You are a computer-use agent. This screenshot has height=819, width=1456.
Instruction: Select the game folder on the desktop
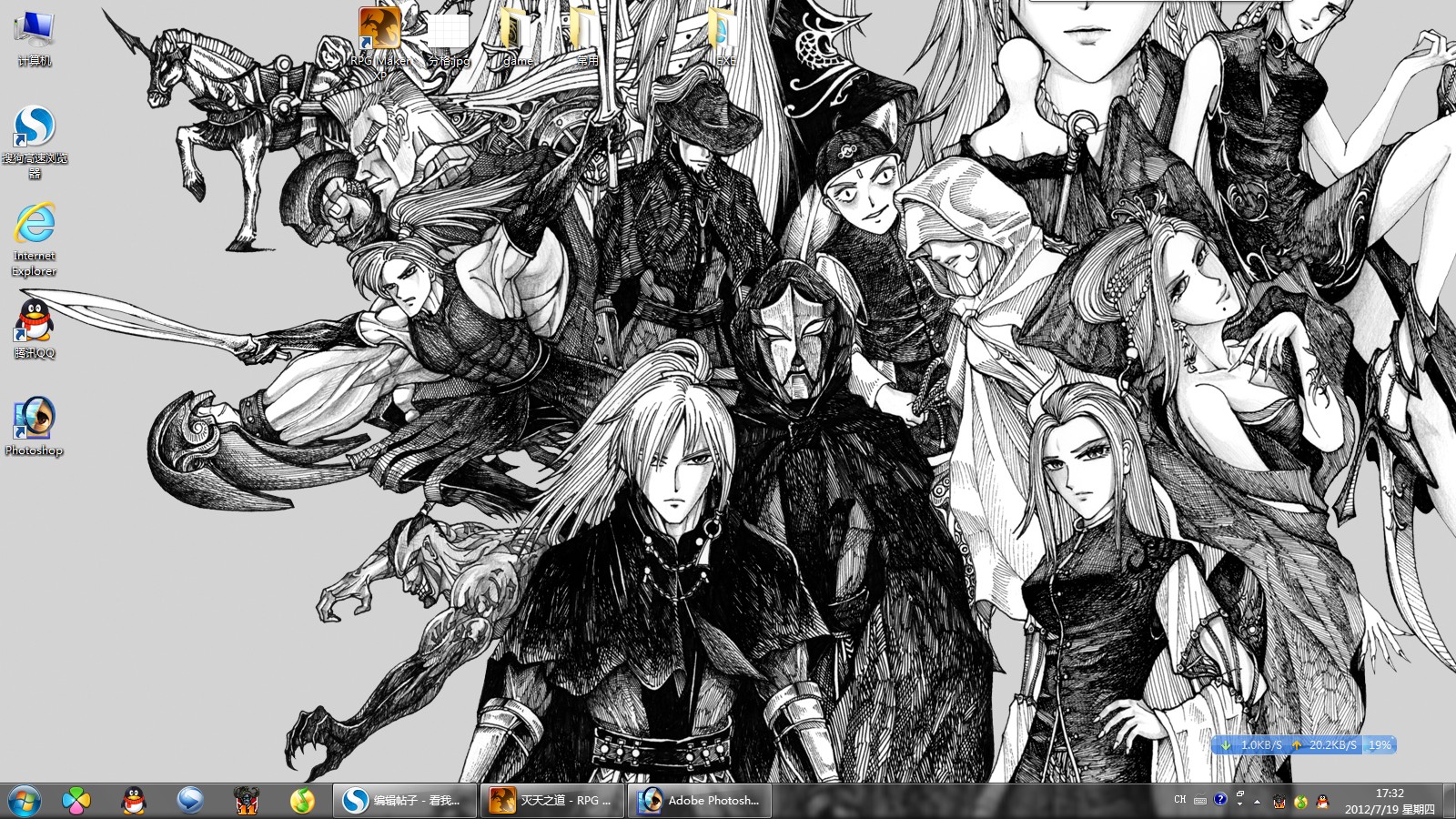tap(518, 38)
